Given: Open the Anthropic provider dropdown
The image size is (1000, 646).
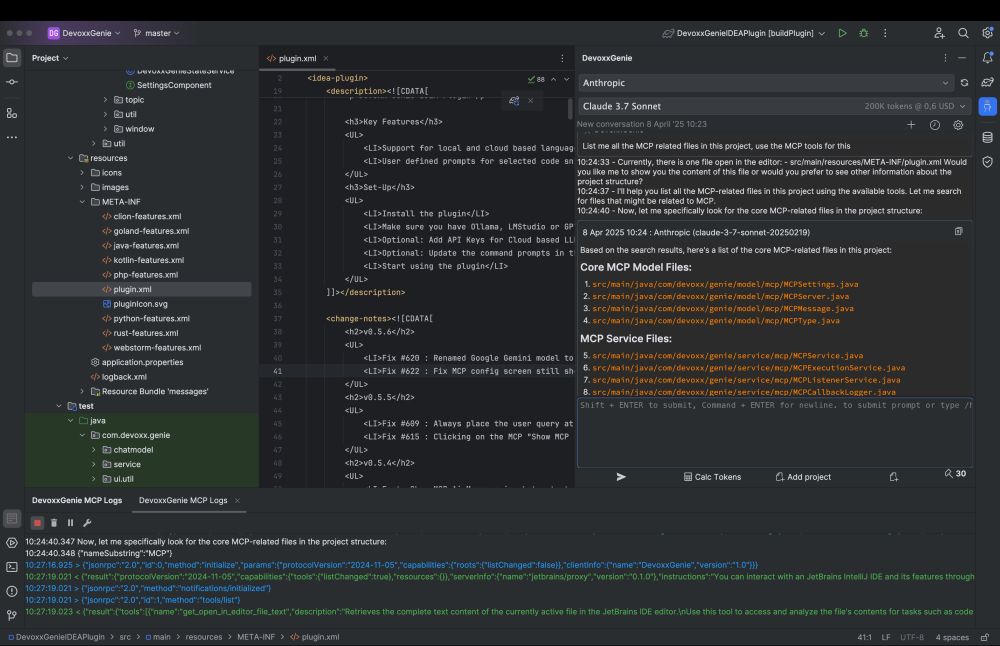Looking at the screenshot, I should coord(766,83).
